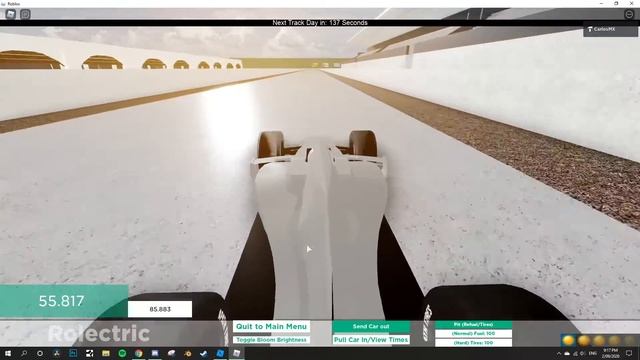Viewport: 640px width, 360px height.
Task: Open OneDrive cloud tray icon
Action: pos(567,353)
